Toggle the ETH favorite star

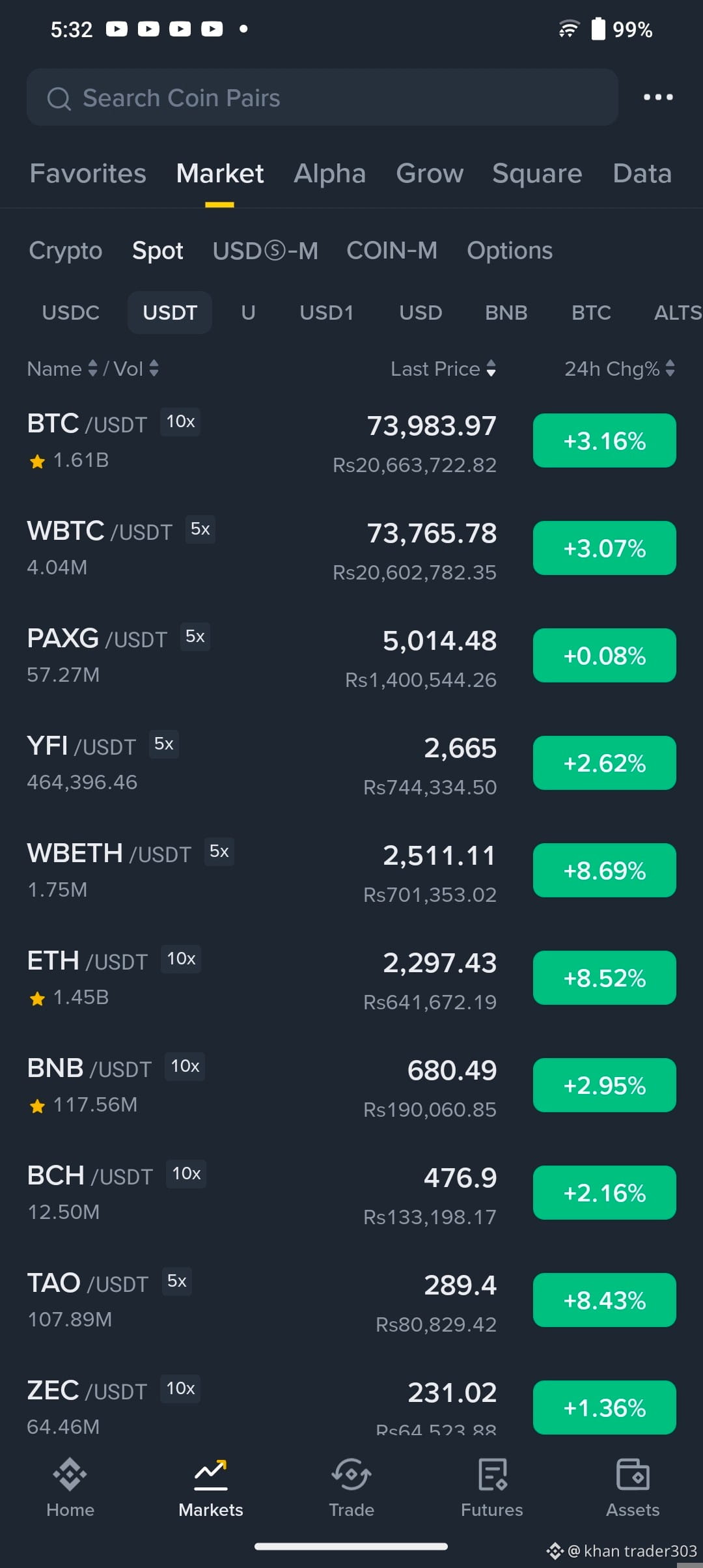pos(37,999)
